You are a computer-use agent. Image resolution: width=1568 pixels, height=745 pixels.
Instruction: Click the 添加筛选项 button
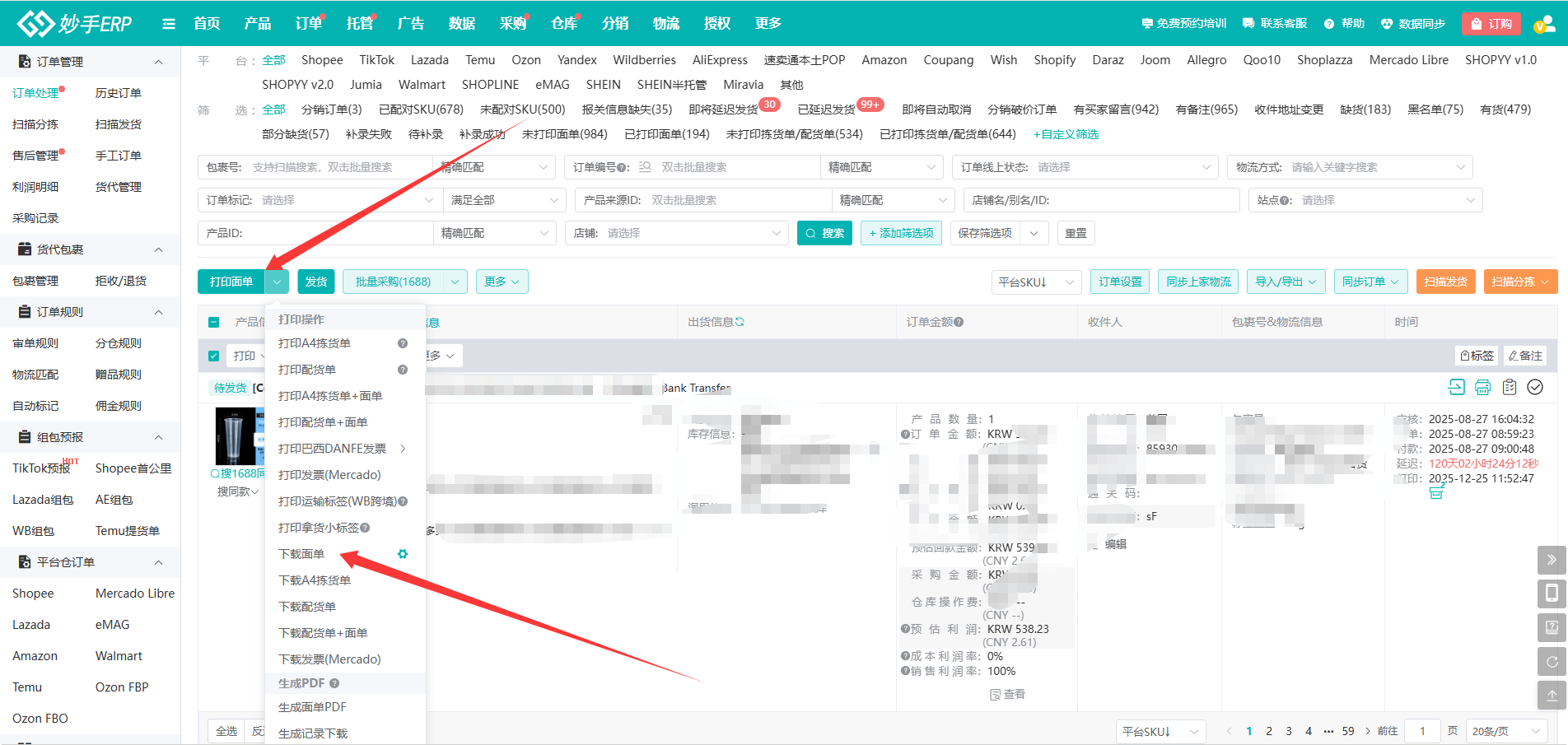[x=901, y=233]
